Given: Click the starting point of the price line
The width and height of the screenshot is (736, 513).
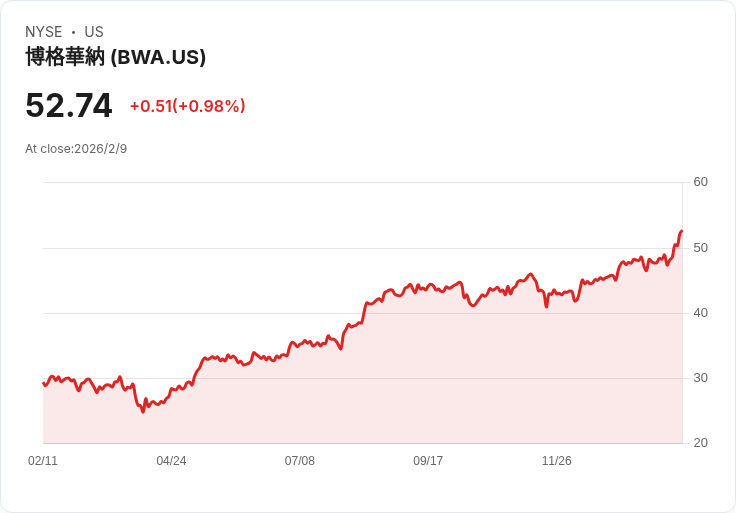Looking at the screenshot, I should coord(44,384).
